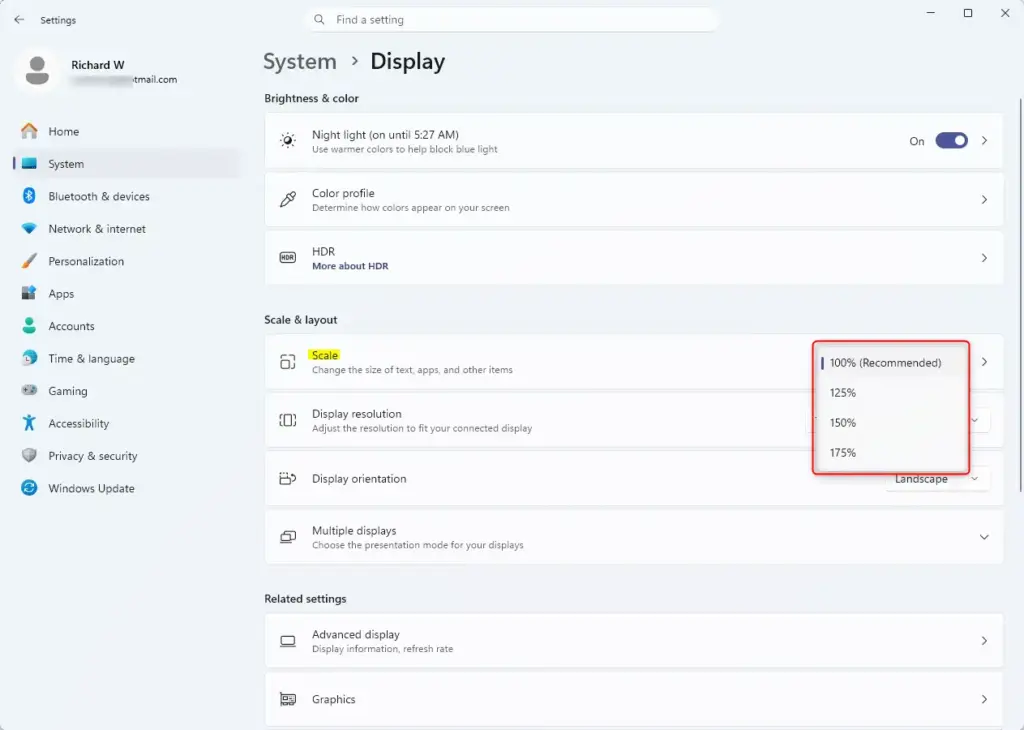This screenshot has height=730, width=1024.
Task: Click the search magnifier icon
Action: (x=319, y=20)
